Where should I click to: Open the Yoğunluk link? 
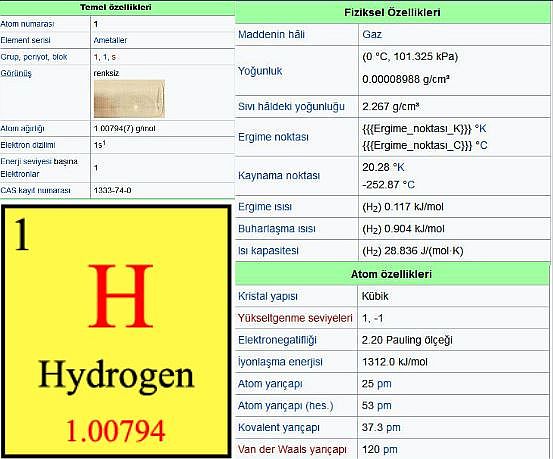click(260, 71)
